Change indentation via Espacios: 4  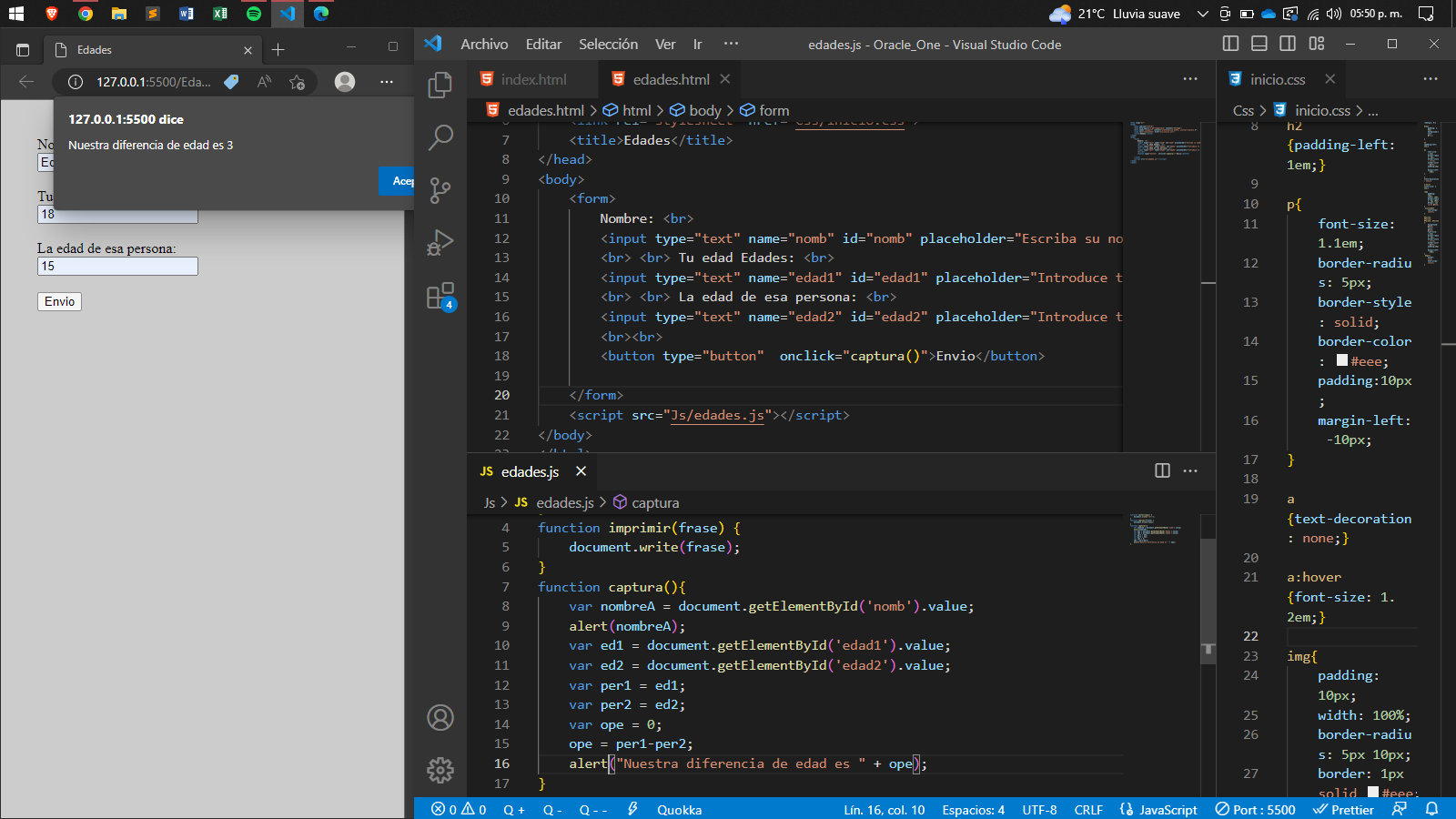click(973, 809)
